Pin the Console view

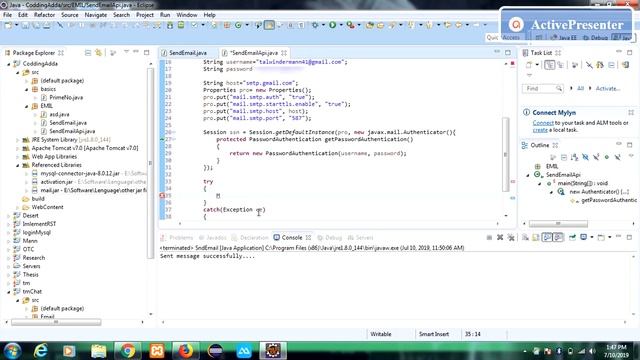coord(572,238)
